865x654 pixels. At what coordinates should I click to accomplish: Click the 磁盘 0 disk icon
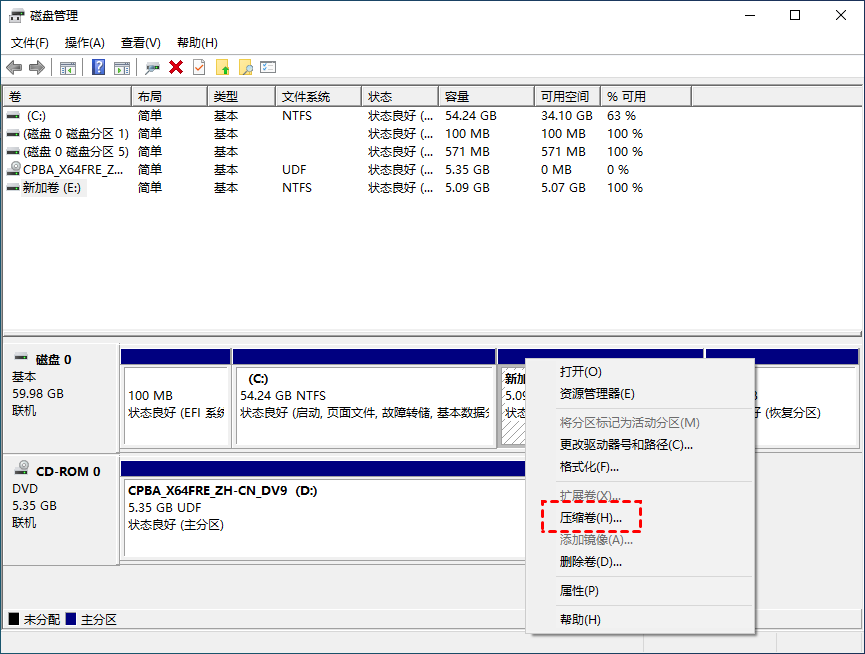(x=21, y=356)
